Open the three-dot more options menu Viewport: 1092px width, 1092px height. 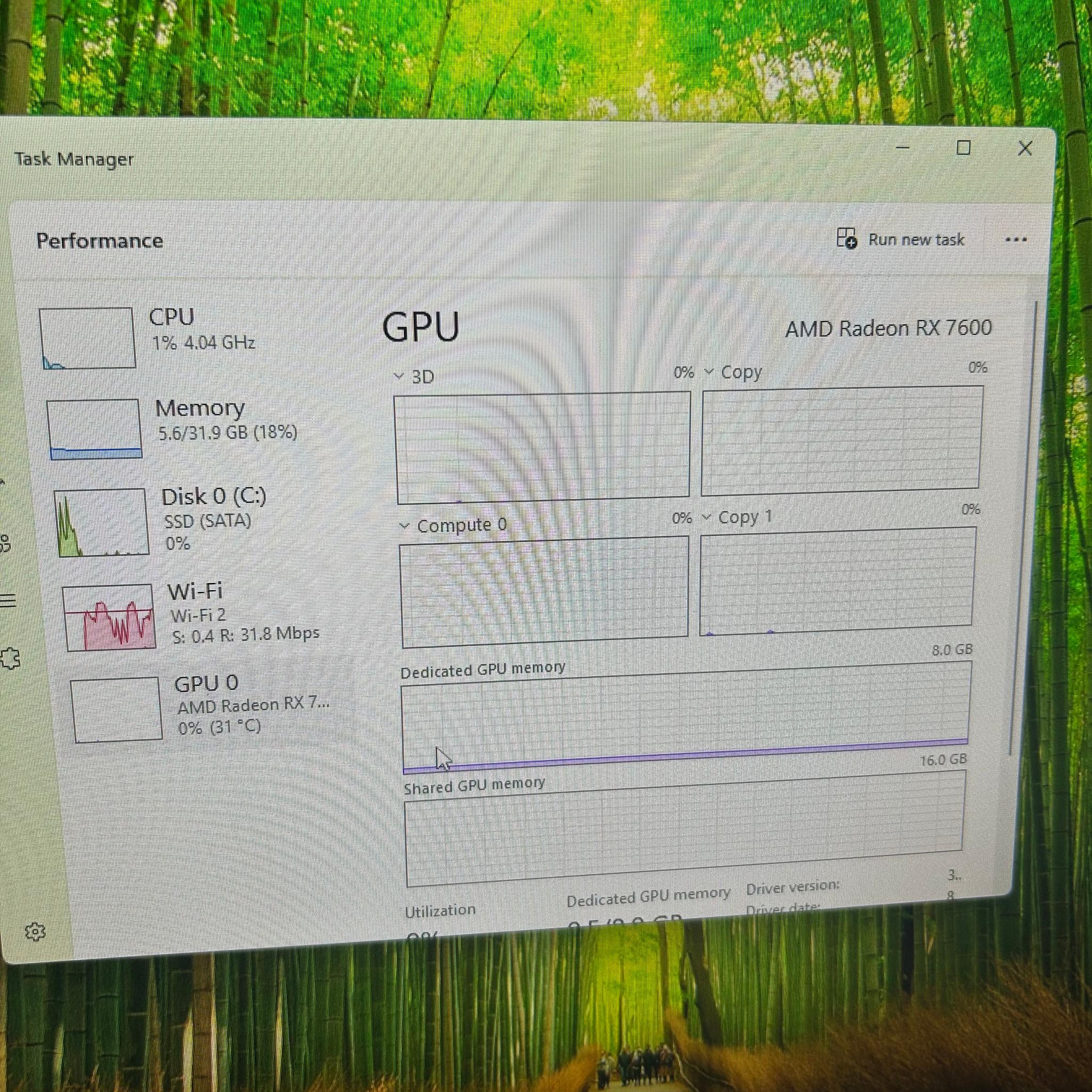click(x=1016, y=239)
